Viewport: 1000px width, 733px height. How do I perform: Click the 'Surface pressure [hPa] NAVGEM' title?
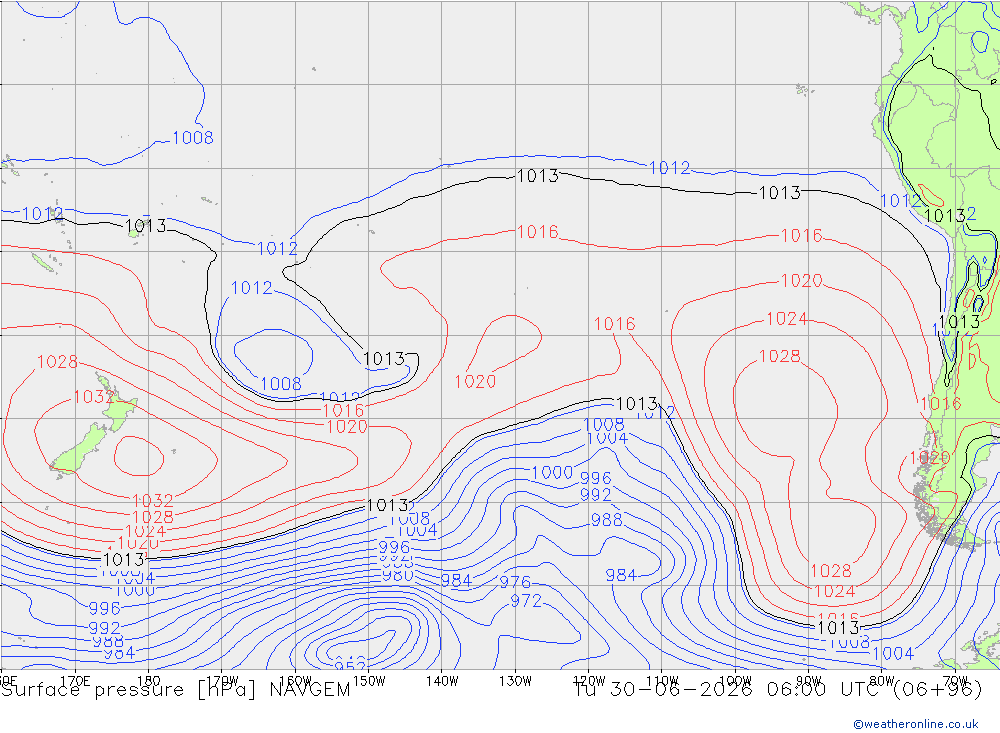pyautogui.click(x=175, y=690)
